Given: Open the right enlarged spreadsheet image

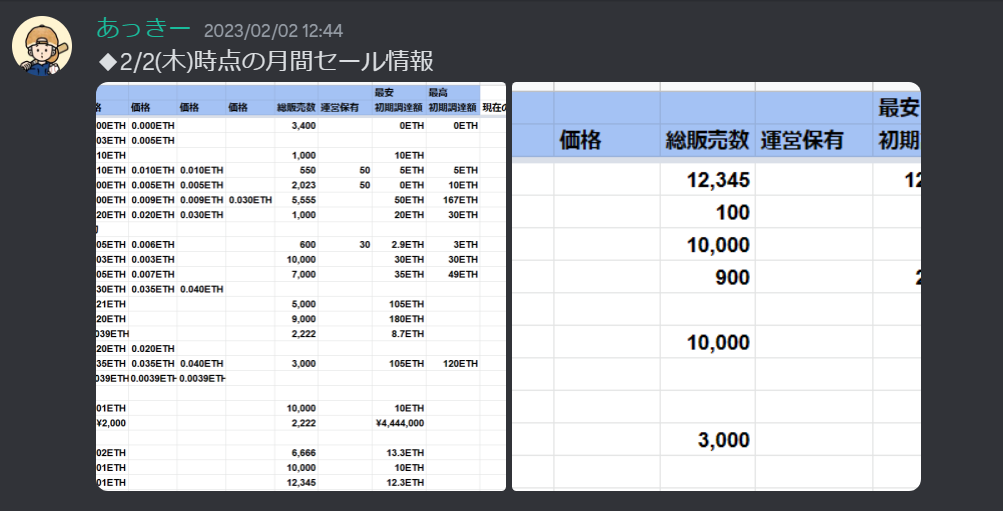Looking at the screenshot, I should (x=716, y=287).
